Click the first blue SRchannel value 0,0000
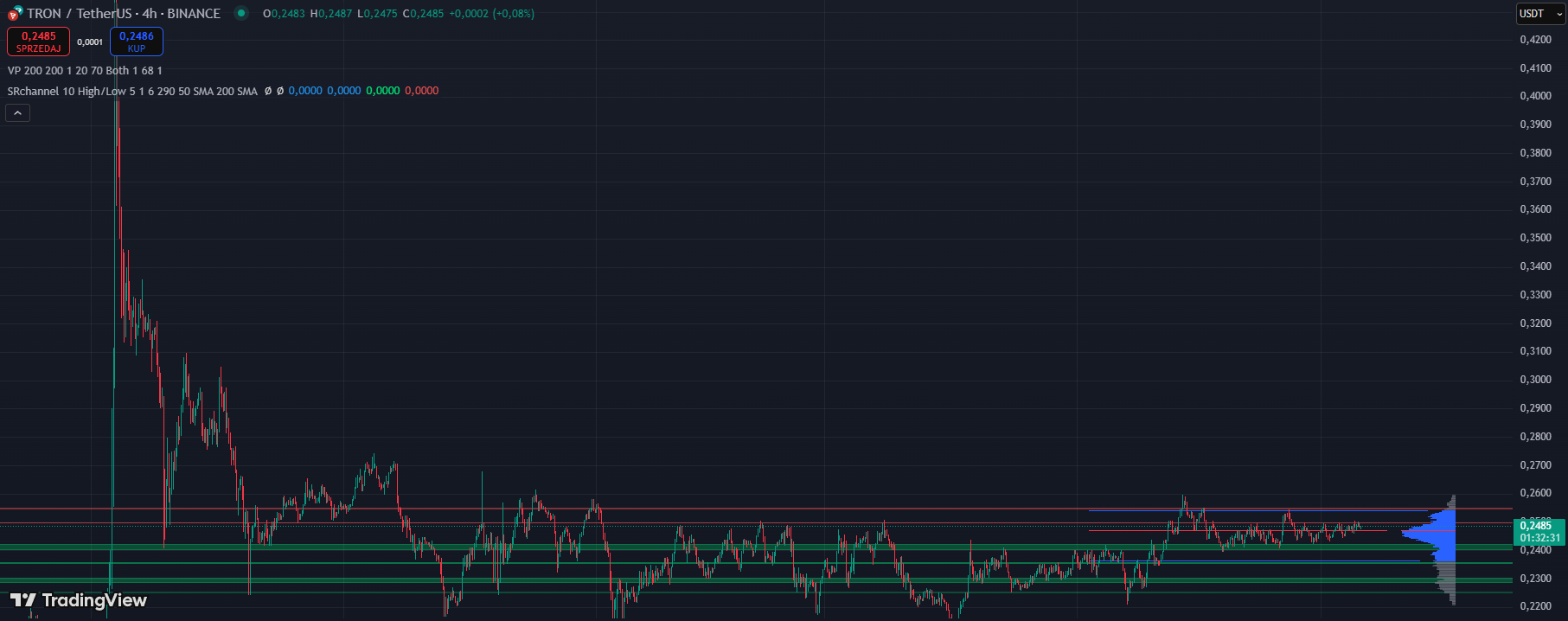 coord(305,91)
